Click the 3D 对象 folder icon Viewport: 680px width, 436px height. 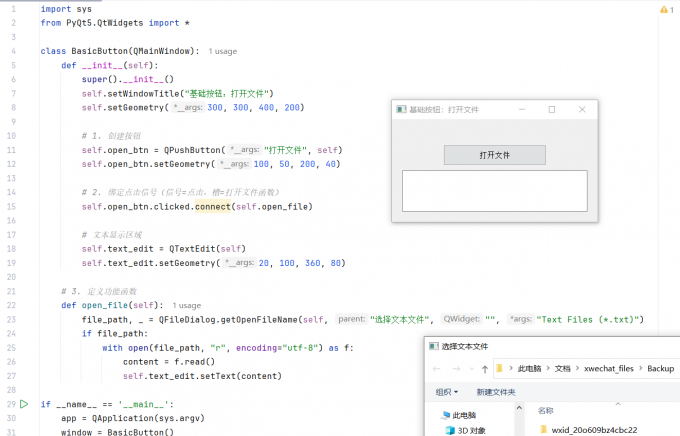[450, 430]
